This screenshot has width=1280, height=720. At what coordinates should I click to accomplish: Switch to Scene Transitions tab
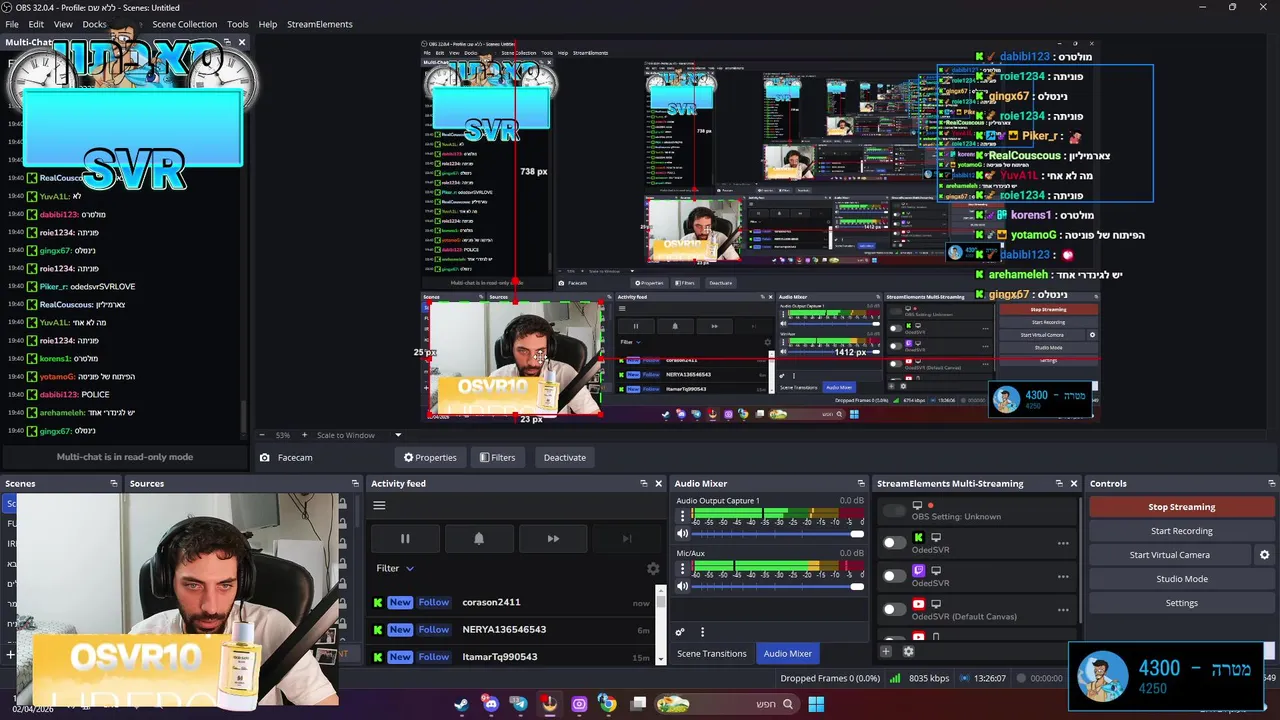pos(712,653)
